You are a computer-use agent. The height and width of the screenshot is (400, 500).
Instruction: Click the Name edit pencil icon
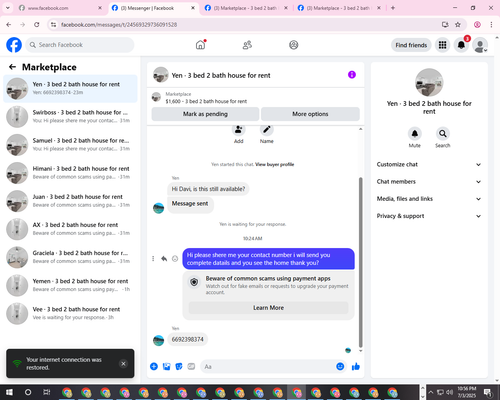pos(267,130)
